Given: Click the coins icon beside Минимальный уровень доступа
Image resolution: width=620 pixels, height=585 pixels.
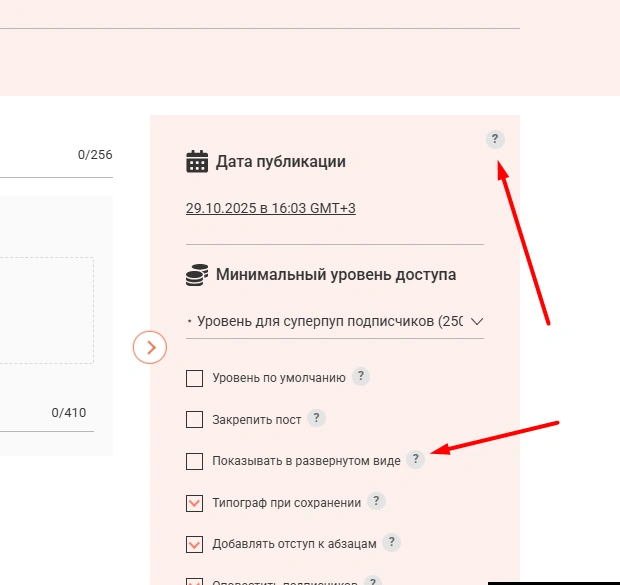Looking at the screenshot, I should (197, 275).
